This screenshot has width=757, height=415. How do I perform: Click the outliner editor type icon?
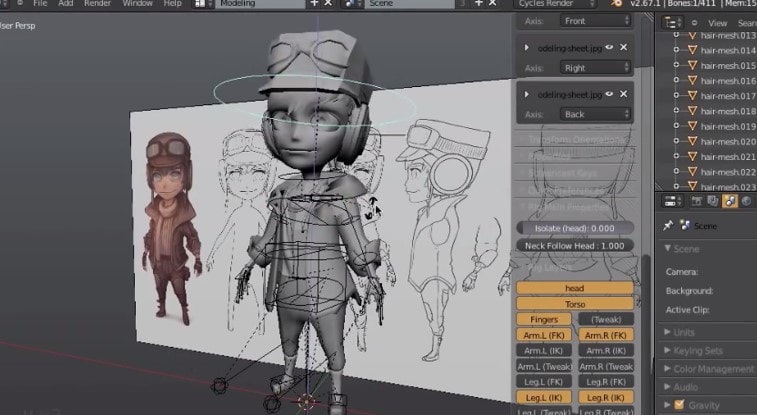(671, 22)
